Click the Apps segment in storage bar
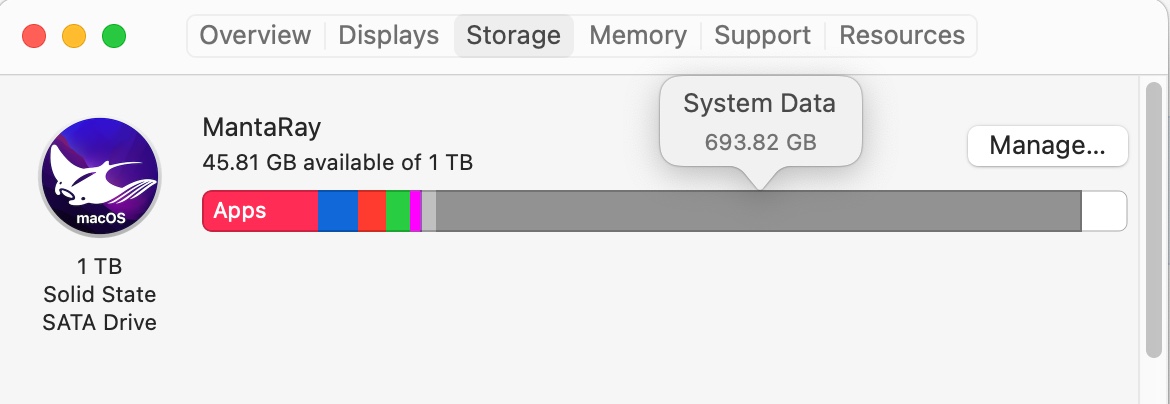1170x404 pixels. (x=260, y=211)
